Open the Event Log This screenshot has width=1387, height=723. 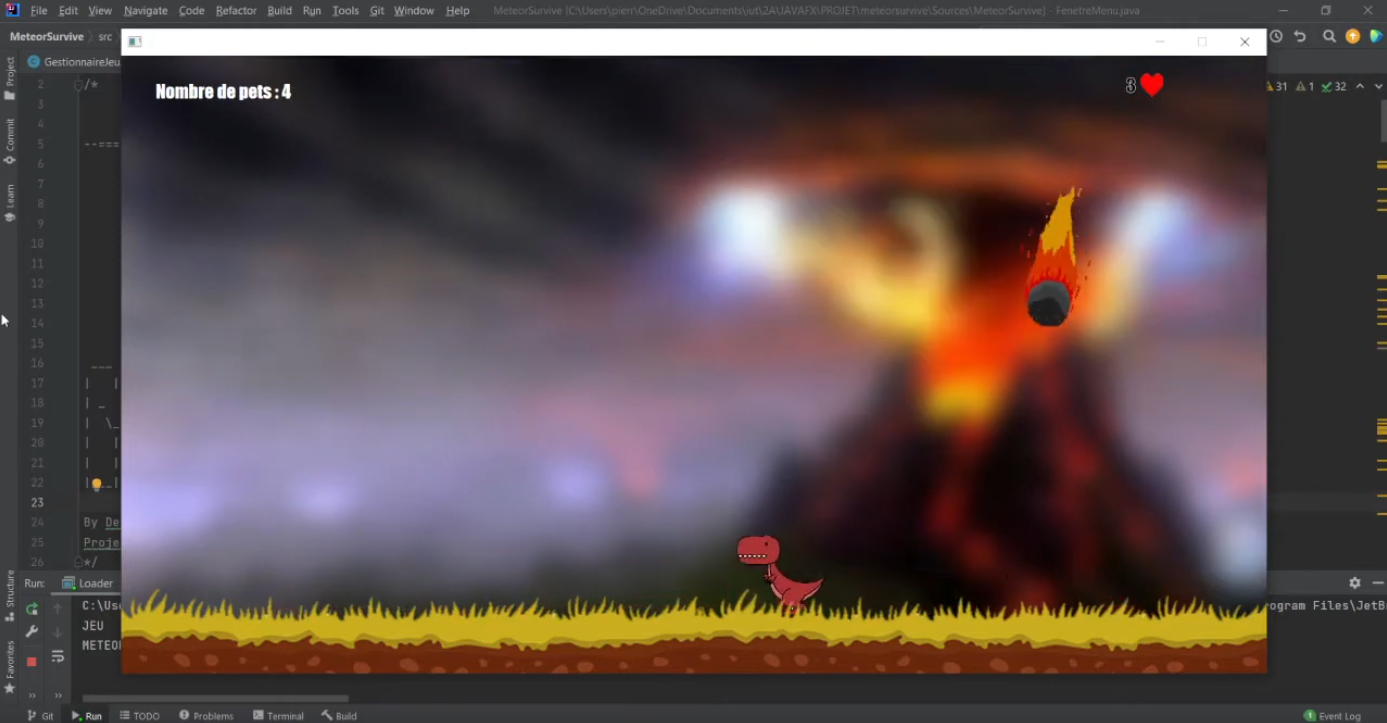pyautogui.click(x=1333, y=716)
